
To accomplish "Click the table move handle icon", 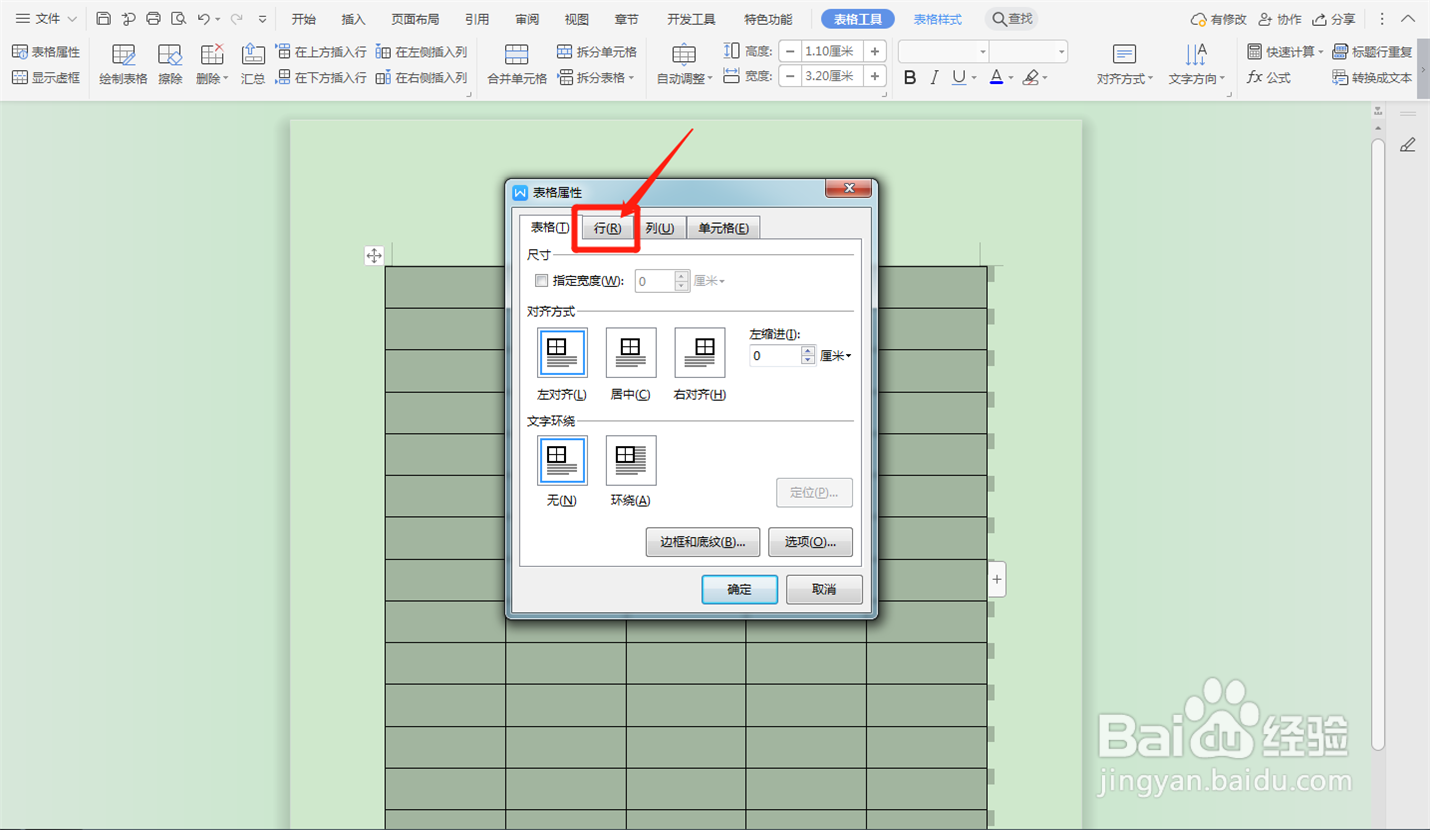I will (x=373, y=256).
